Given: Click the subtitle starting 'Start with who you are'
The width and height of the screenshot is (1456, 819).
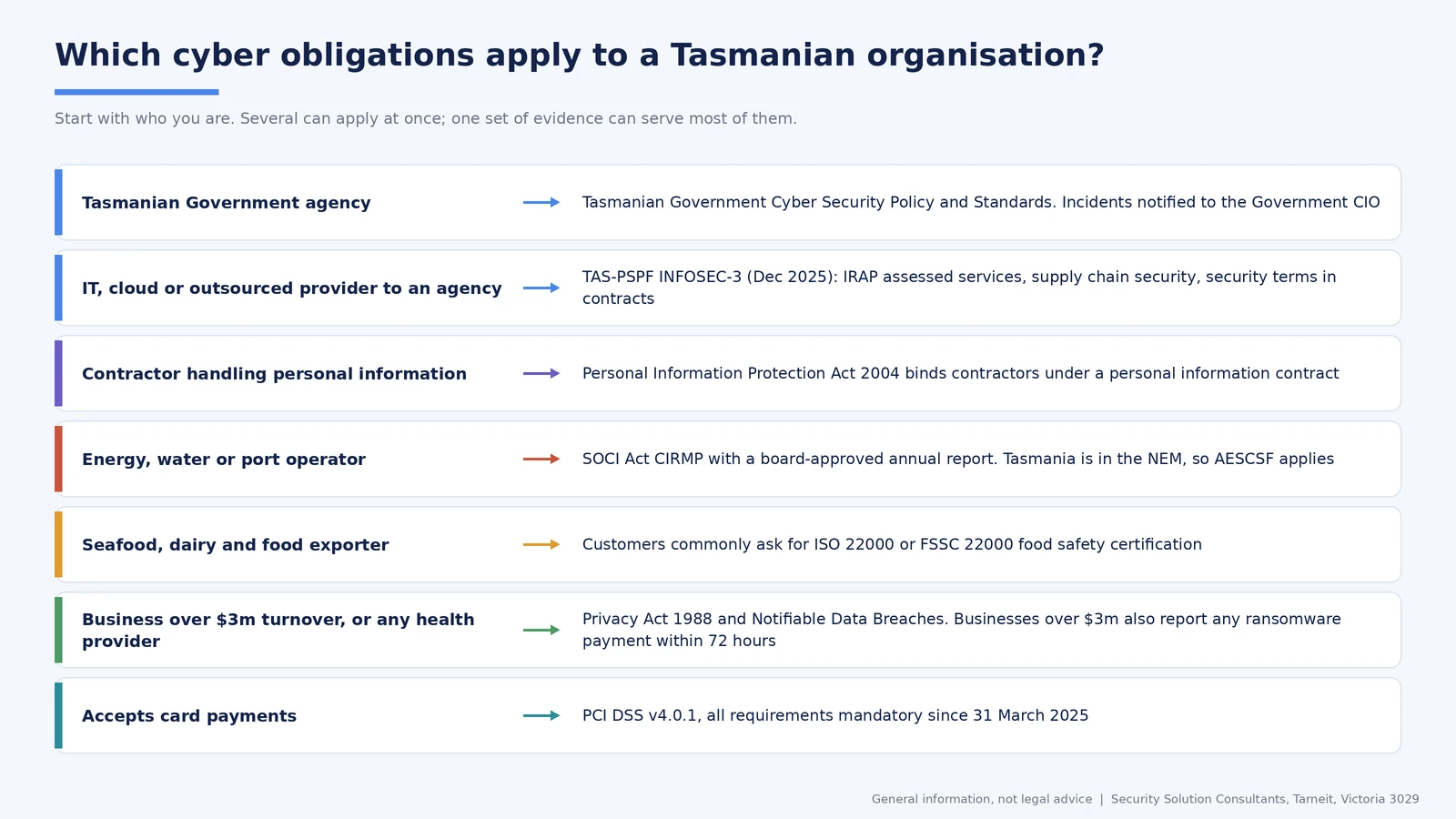Looking at the screenshot, I should [426, 118].
